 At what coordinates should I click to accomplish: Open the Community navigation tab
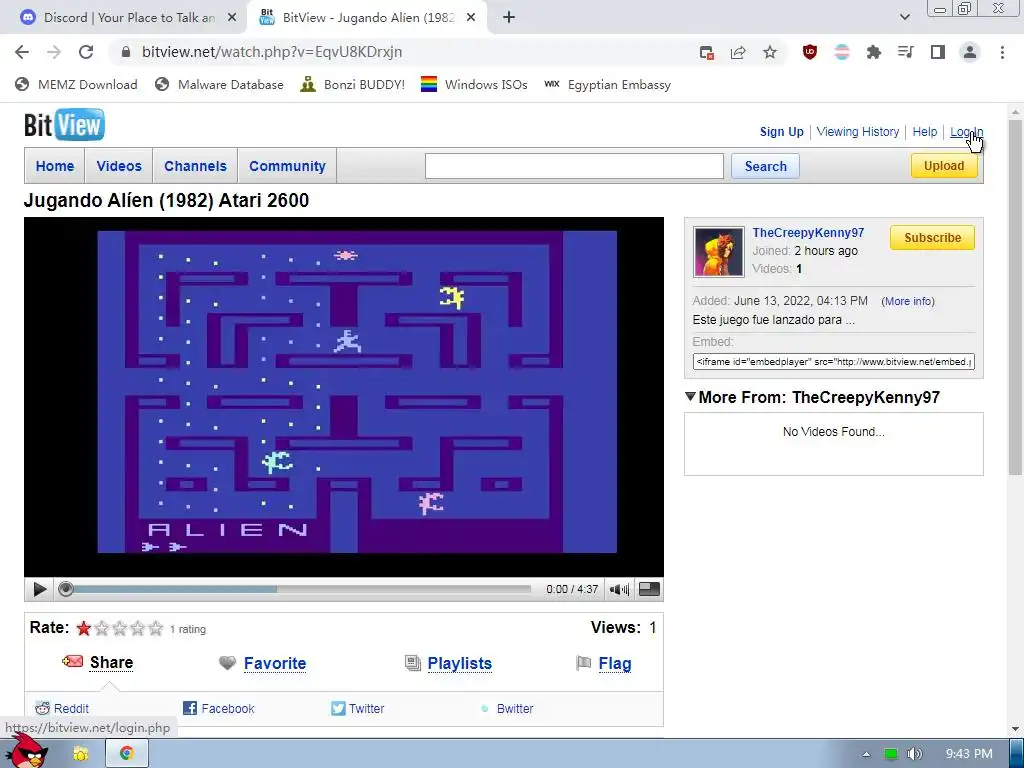tap(287, 166)
